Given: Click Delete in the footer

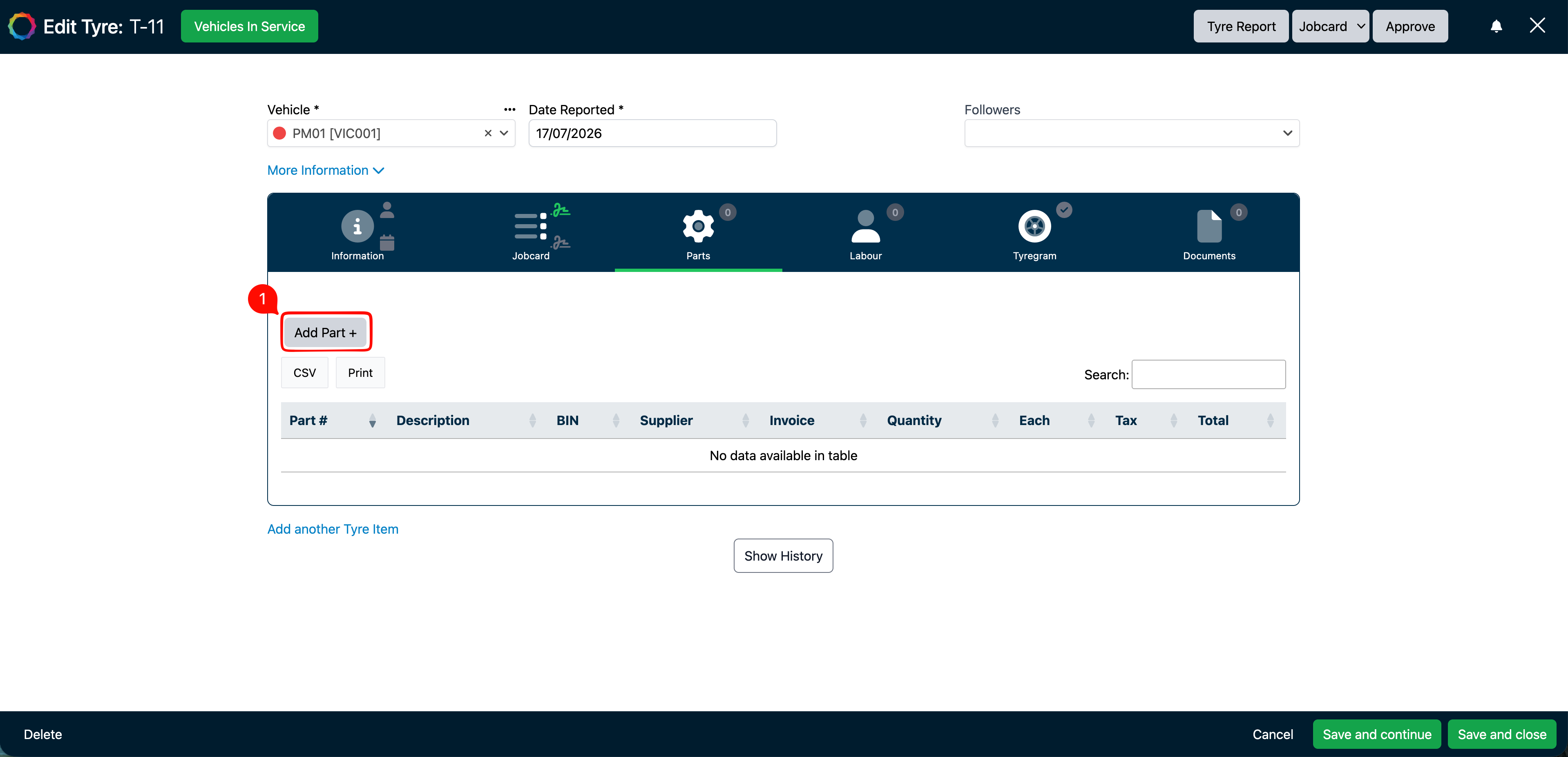Looking at the screenshot, I should pyautogui.click(x=42, y=734).
